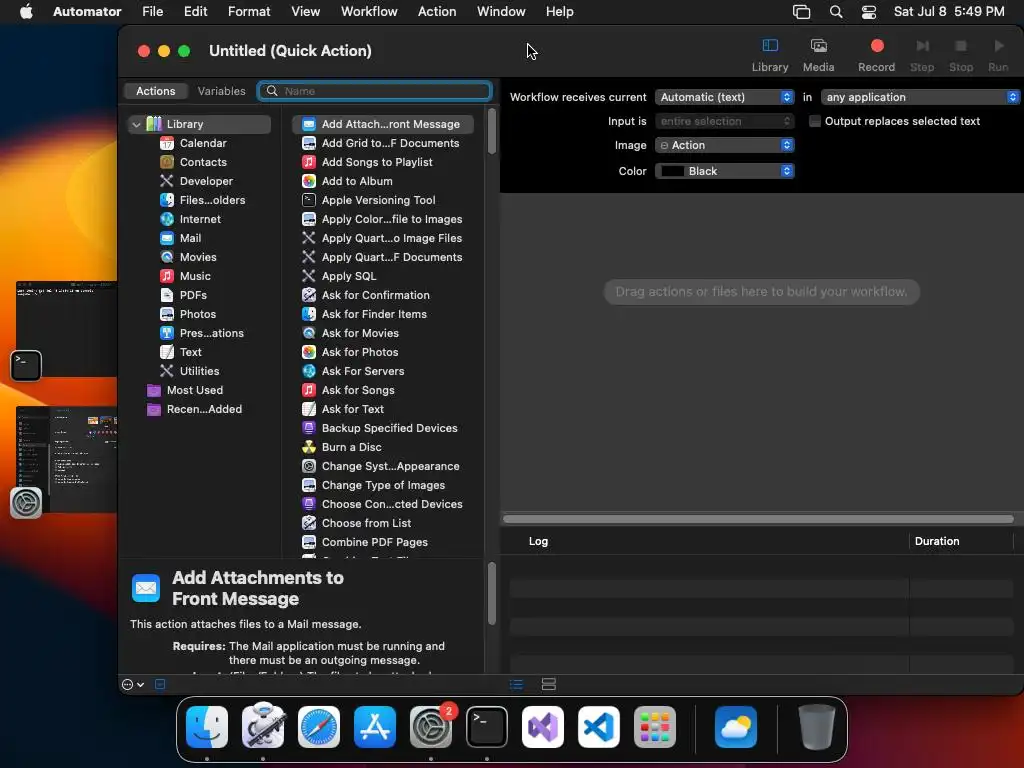
Task: Open the Media browser toolbar button
Action: click(x=818, y=55)
